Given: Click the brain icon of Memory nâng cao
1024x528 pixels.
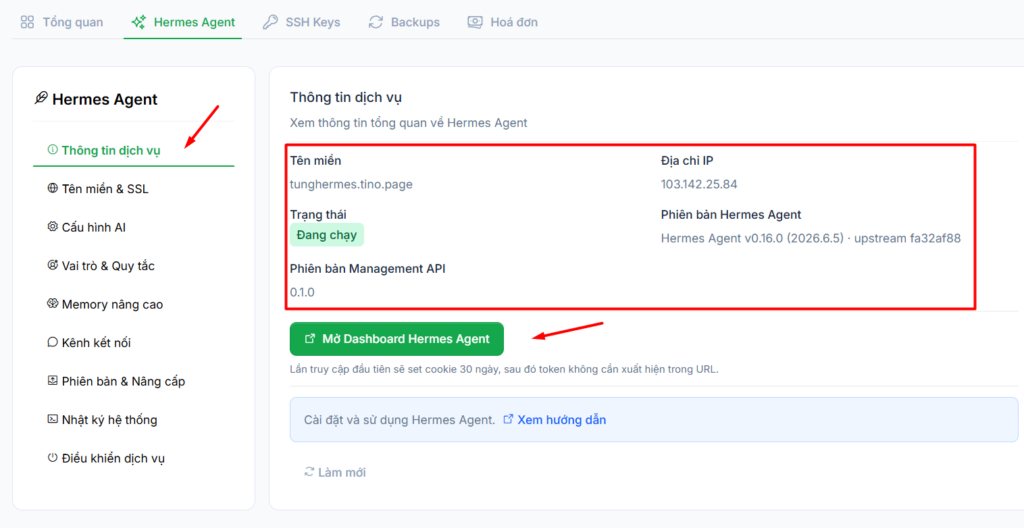Looking at the screenshot, I should (x=52, y=304).
